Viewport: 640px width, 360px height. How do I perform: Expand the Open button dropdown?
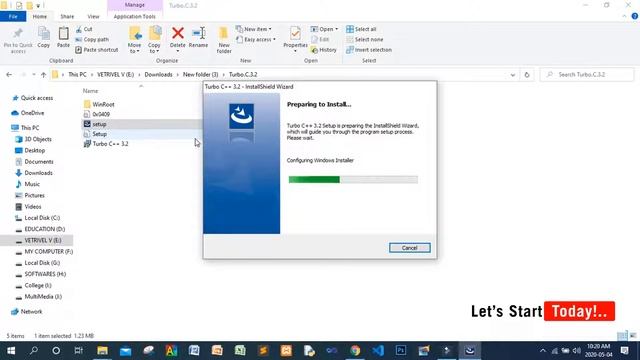coord(337,29)
